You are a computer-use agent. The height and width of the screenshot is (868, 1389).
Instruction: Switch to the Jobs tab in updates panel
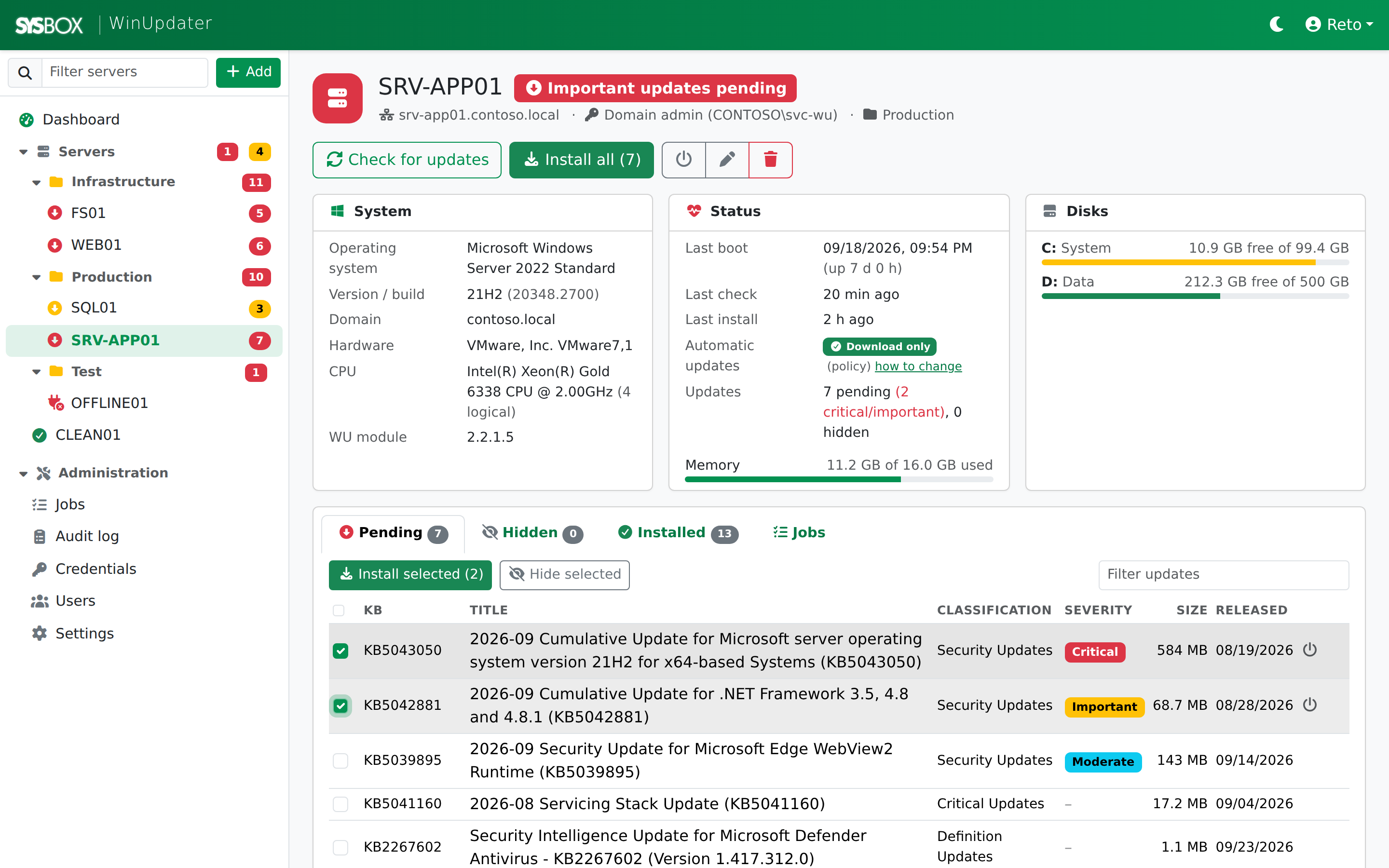tap(799, 533)
